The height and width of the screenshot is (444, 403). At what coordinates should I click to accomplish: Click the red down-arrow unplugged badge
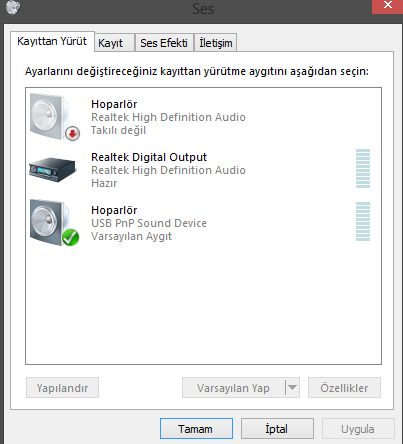pyautogui.click(x=72, y=134)
